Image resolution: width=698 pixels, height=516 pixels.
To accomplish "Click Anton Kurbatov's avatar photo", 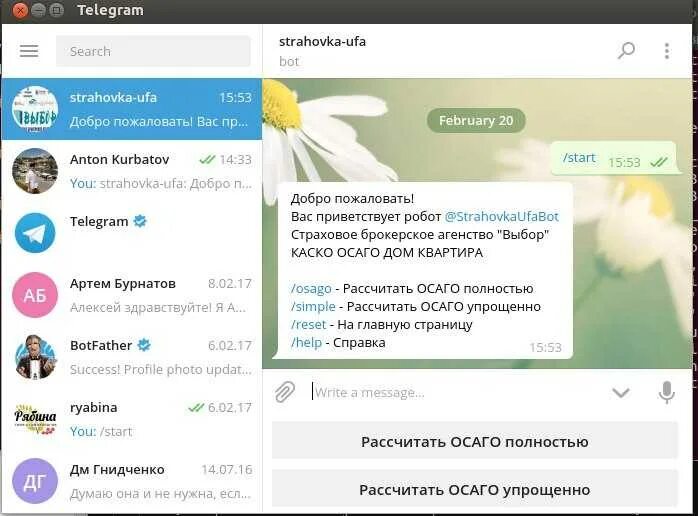I will click(x=35, y=171).
